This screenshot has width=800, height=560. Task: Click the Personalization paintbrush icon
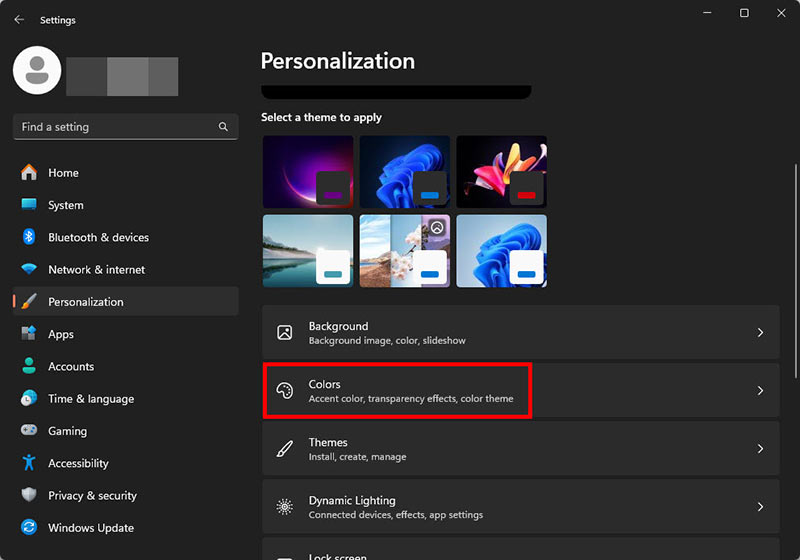(x=29, y=301)
